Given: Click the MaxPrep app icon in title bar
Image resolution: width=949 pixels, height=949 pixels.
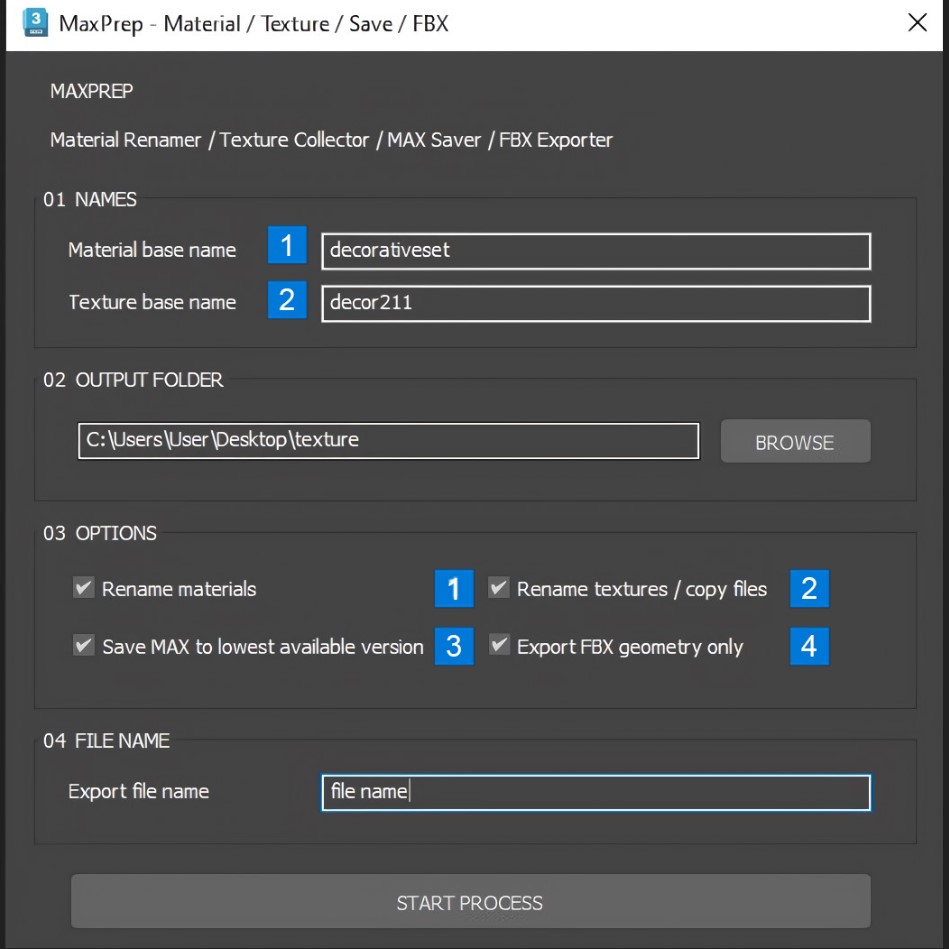Looking at the screenshot, I should point(36,23).
